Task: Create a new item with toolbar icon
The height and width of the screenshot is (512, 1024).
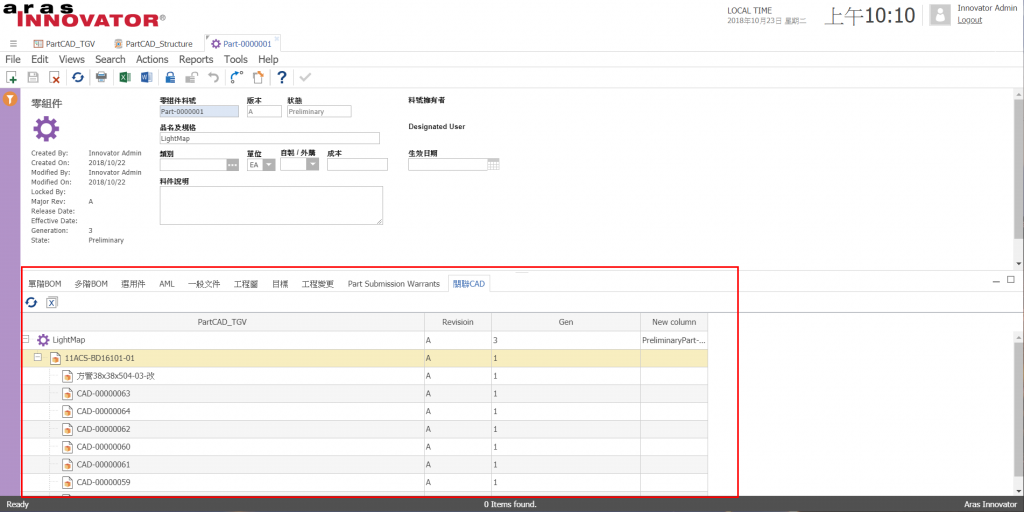Action: point(11,78)
